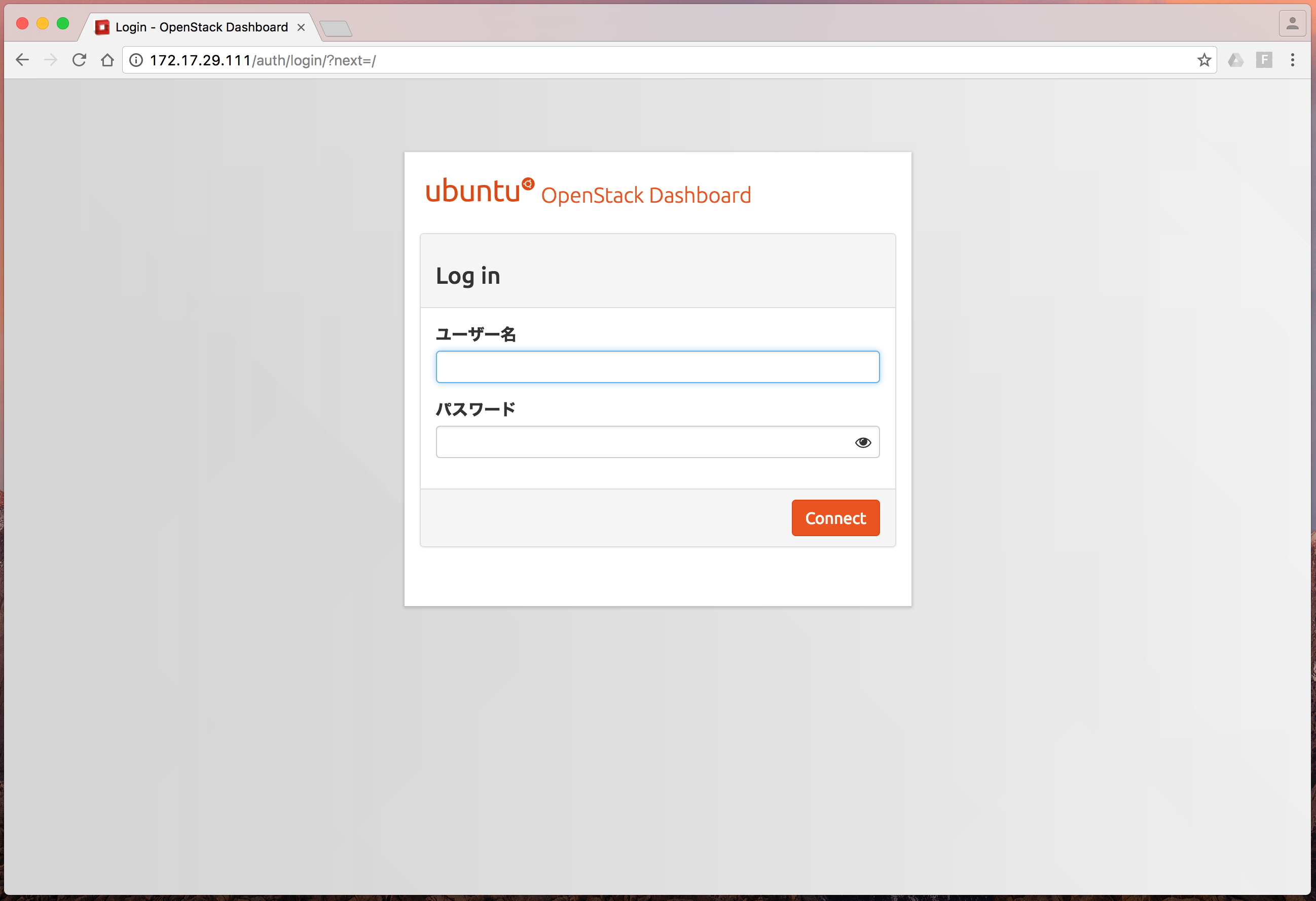
Task: Open the Chrome three-dot menu
Action: click(1292, 60)
